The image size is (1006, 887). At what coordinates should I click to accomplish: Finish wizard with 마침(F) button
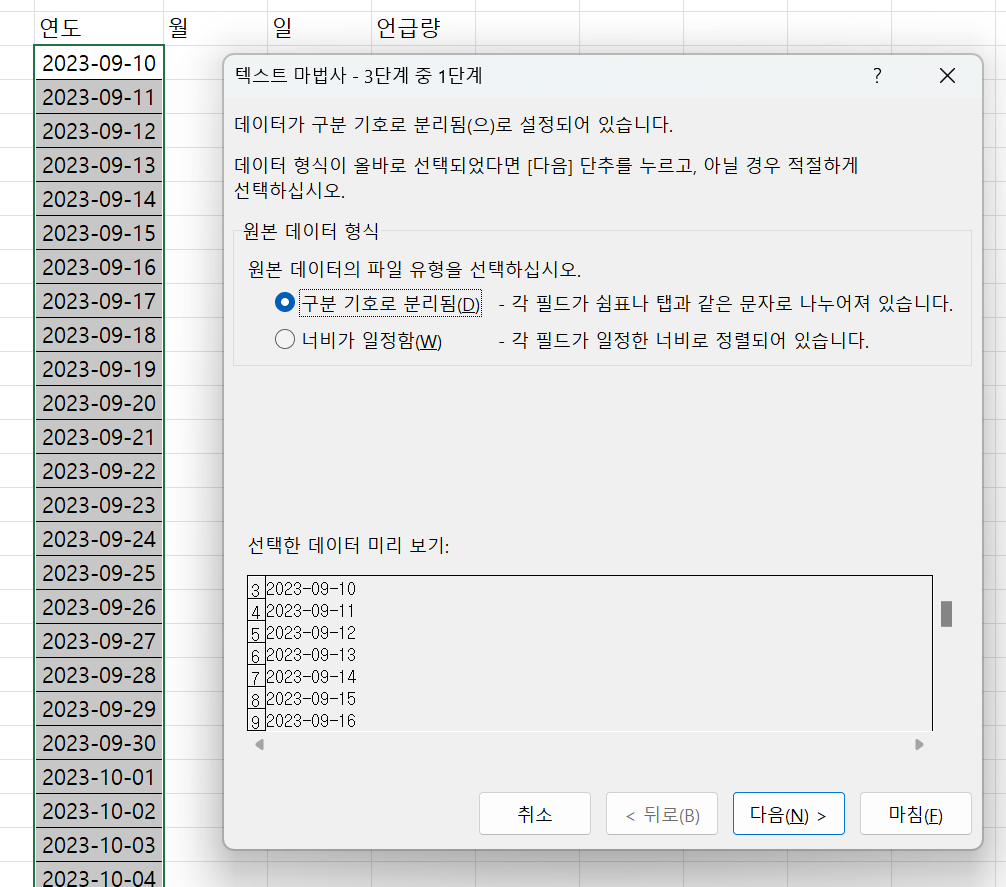(x=916, y=814)
